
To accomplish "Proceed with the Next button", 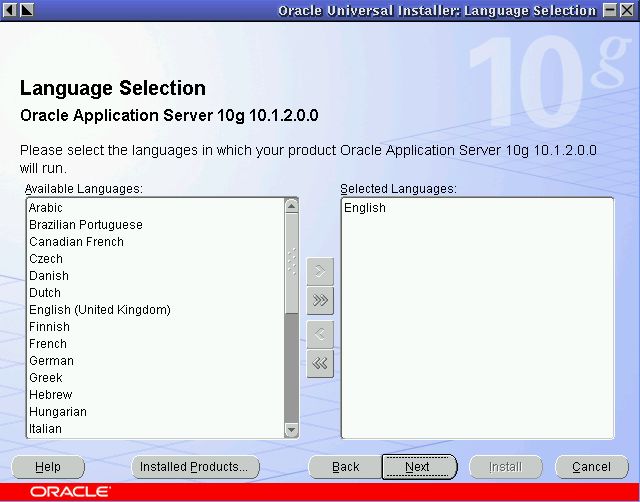I will click(419, 466).
